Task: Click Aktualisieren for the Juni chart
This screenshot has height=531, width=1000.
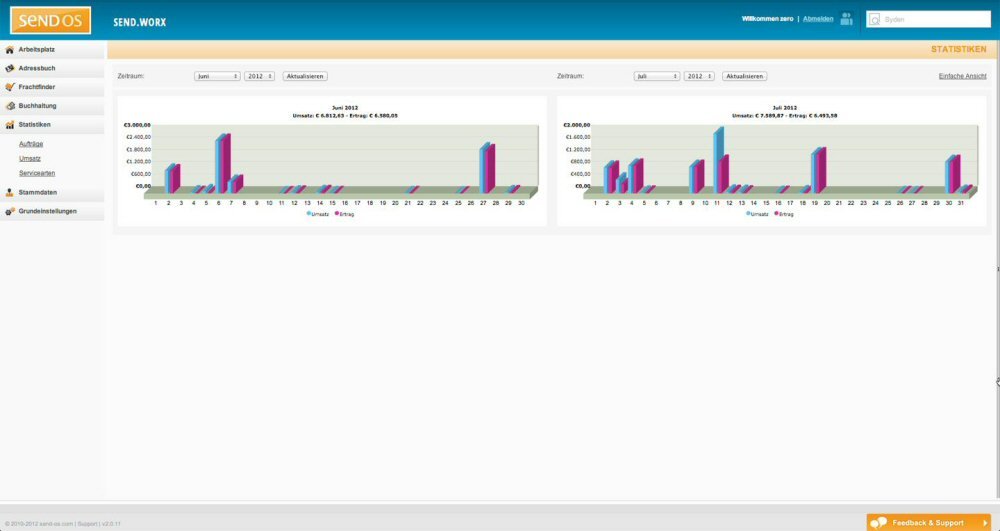Action: pos(305,76)
